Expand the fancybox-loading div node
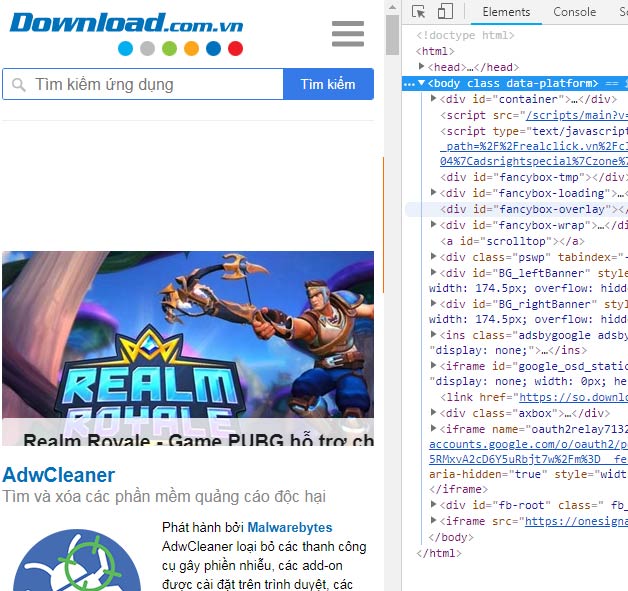The image size is (628, 591). click(x=433, y=192)
